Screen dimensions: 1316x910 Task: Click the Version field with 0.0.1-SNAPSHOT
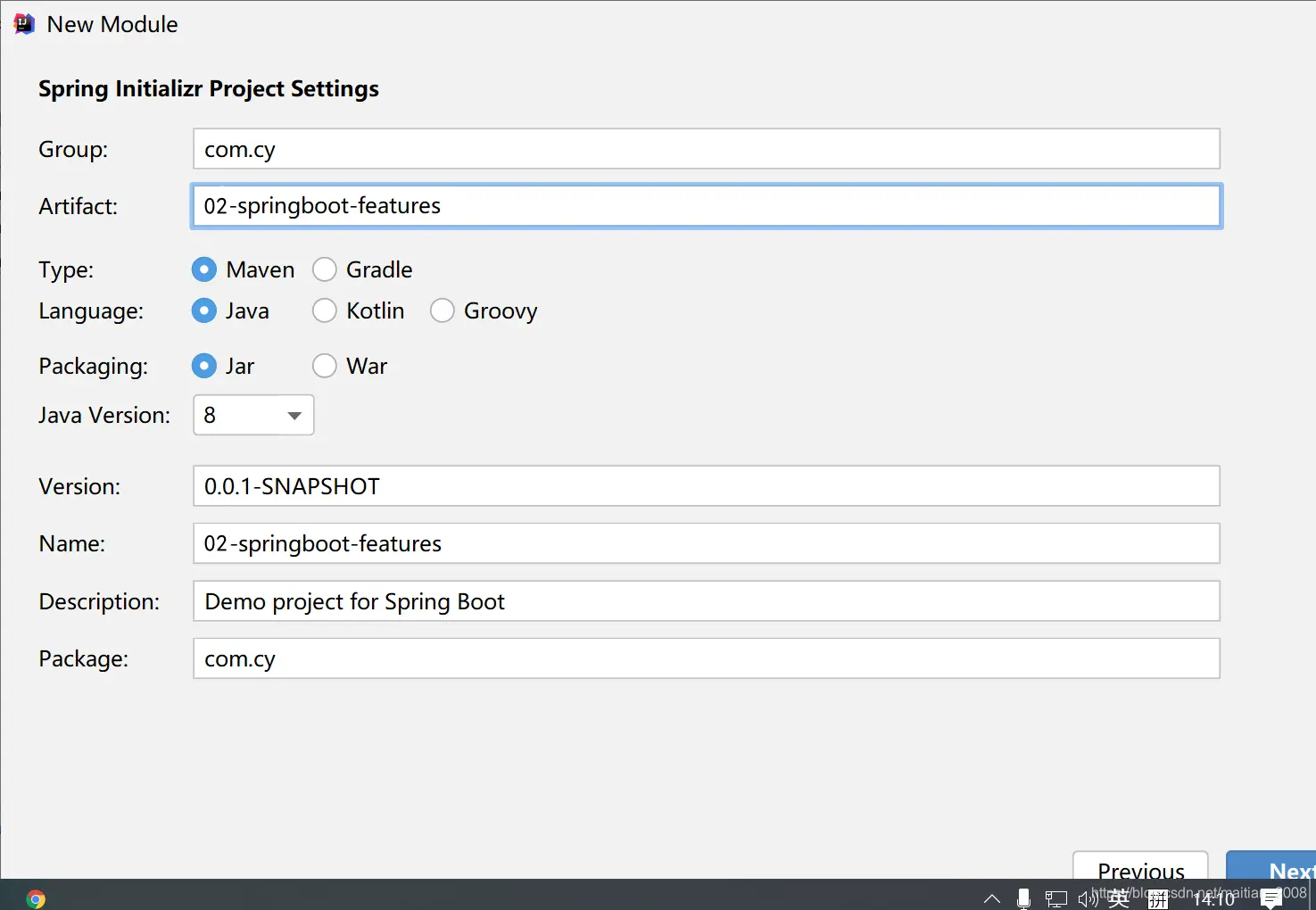point(707,486)
